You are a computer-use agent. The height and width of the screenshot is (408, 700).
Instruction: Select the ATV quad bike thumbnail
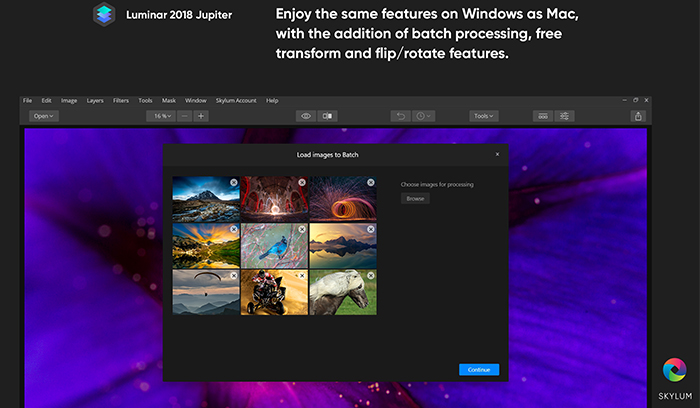click(x=274, y=292)
